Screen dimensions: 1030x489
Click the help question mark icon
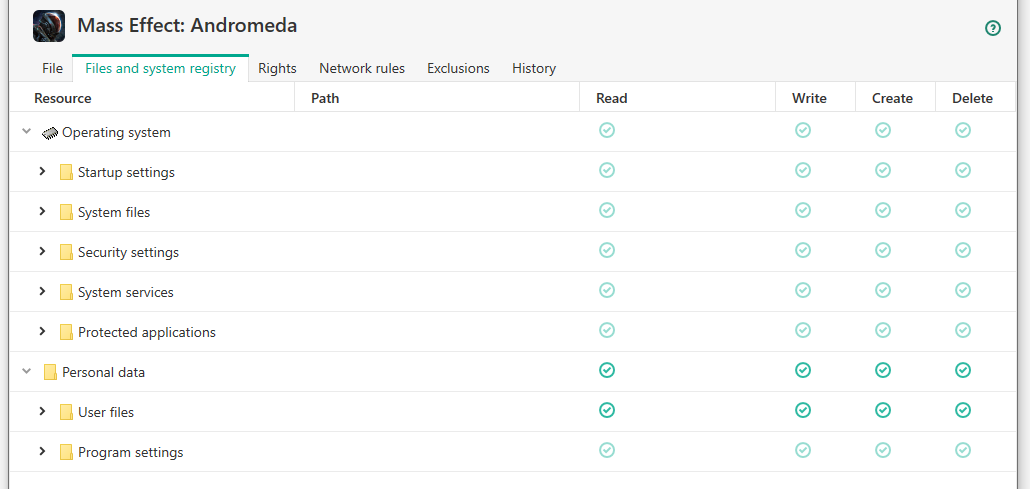[x=993, y=28]
